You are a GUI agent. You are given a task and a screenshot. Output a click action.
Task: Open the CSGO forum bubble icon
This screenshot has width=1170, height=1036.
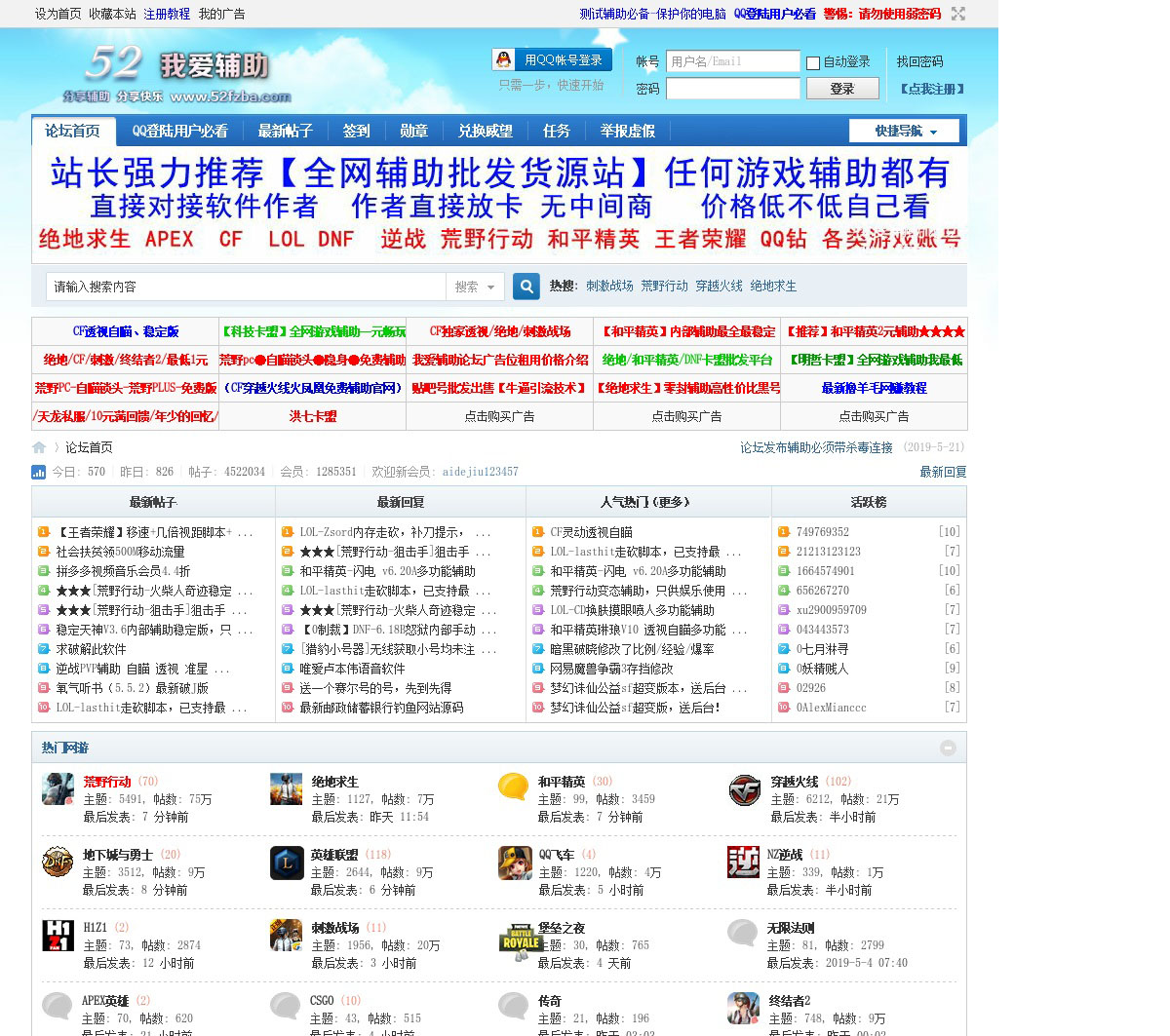point(286,1007)
